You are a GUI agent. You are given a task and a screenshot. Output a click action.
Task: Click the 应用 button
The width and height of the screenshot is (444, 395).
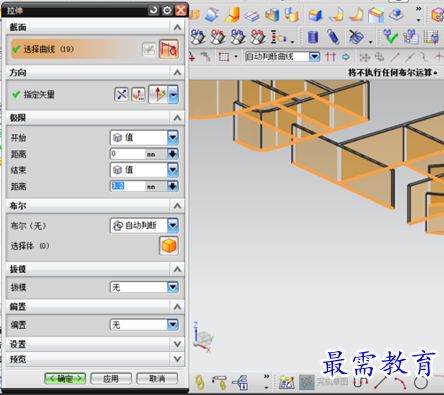(x=111, y=378)
